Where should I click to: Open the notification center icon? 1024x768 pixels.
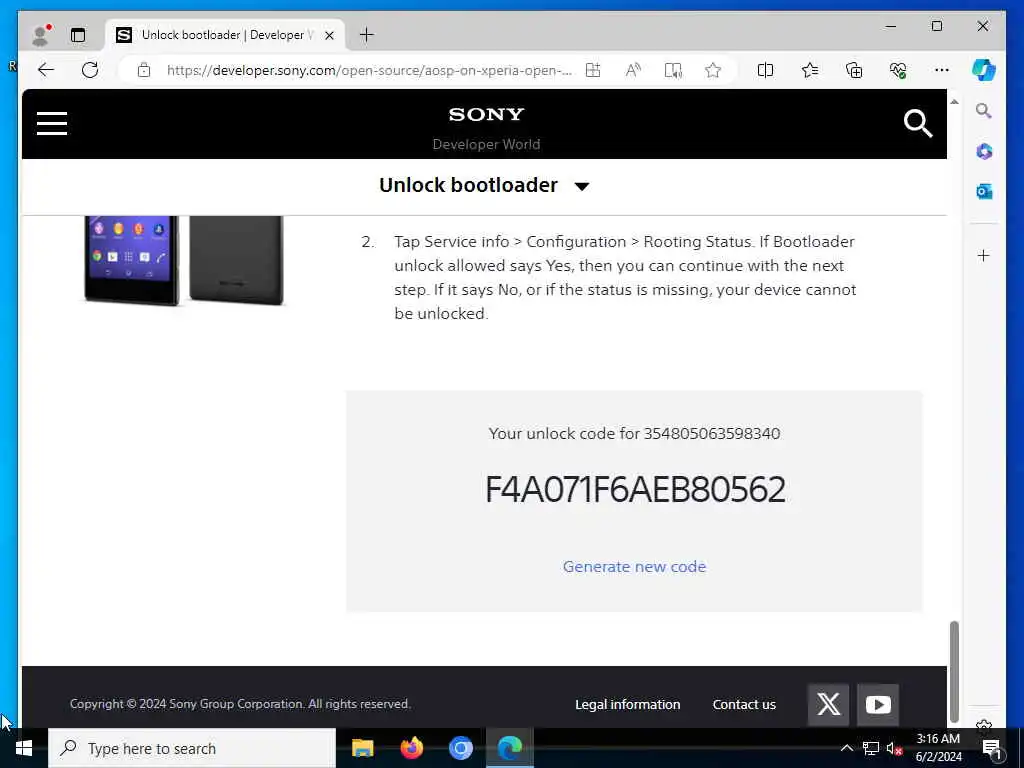point(992,748)
